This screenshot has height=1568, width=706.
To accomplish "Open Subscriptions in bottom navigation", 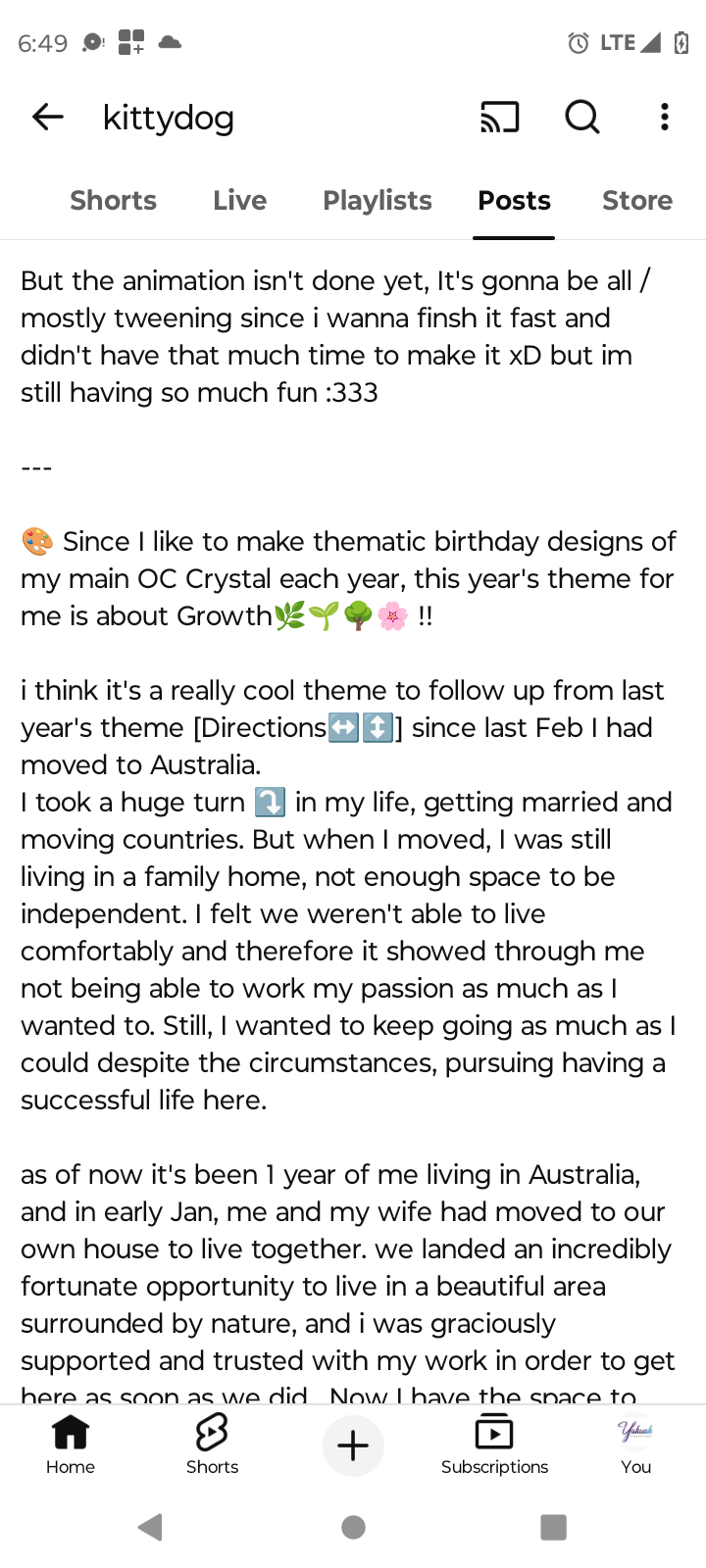I will click(494, 1444).
